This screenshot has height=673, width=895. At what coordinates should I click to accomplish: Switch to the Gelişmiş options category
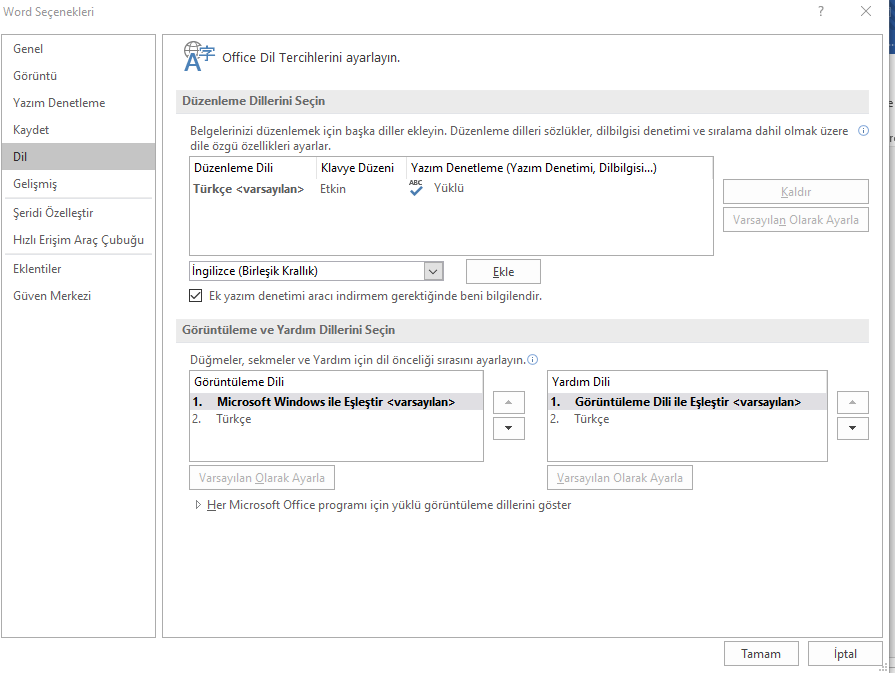click(x=35, y=184)
